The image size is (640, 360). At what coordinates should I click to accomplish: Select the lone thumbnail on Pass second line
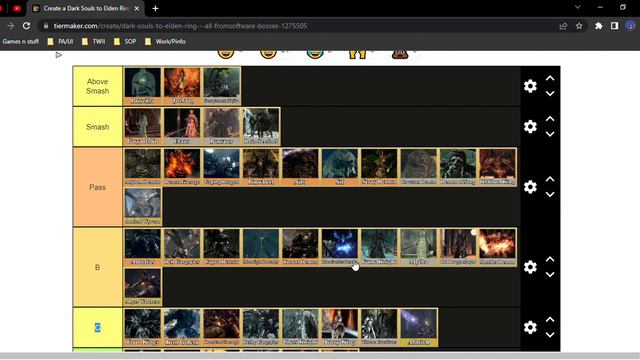[x=142, y=207]
